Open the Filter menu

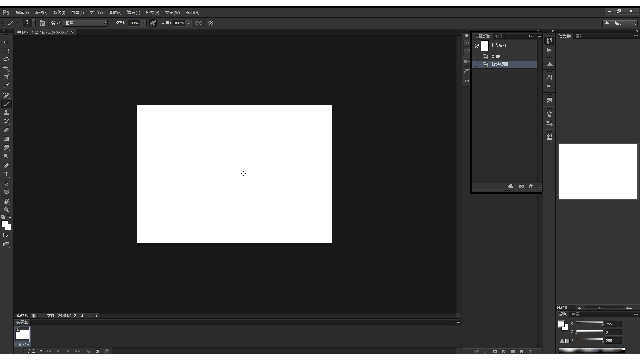coord(133,13)
